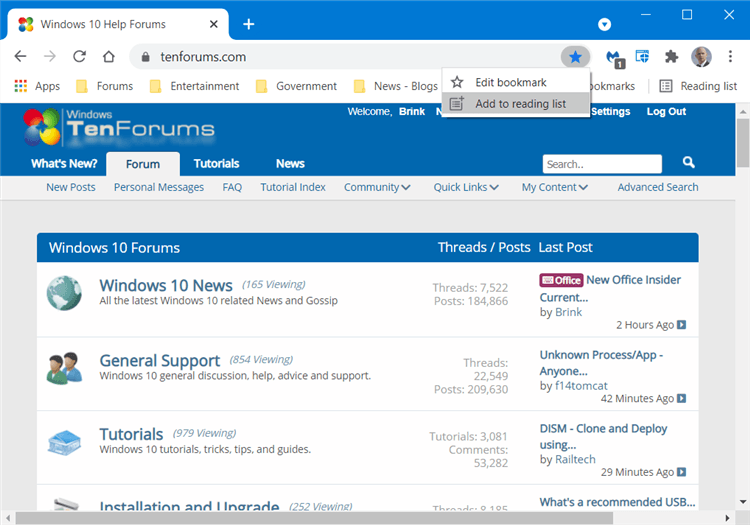Open the shield browser guard extension
The width and height of the screenshot is (750, 525).
(642, 56)
